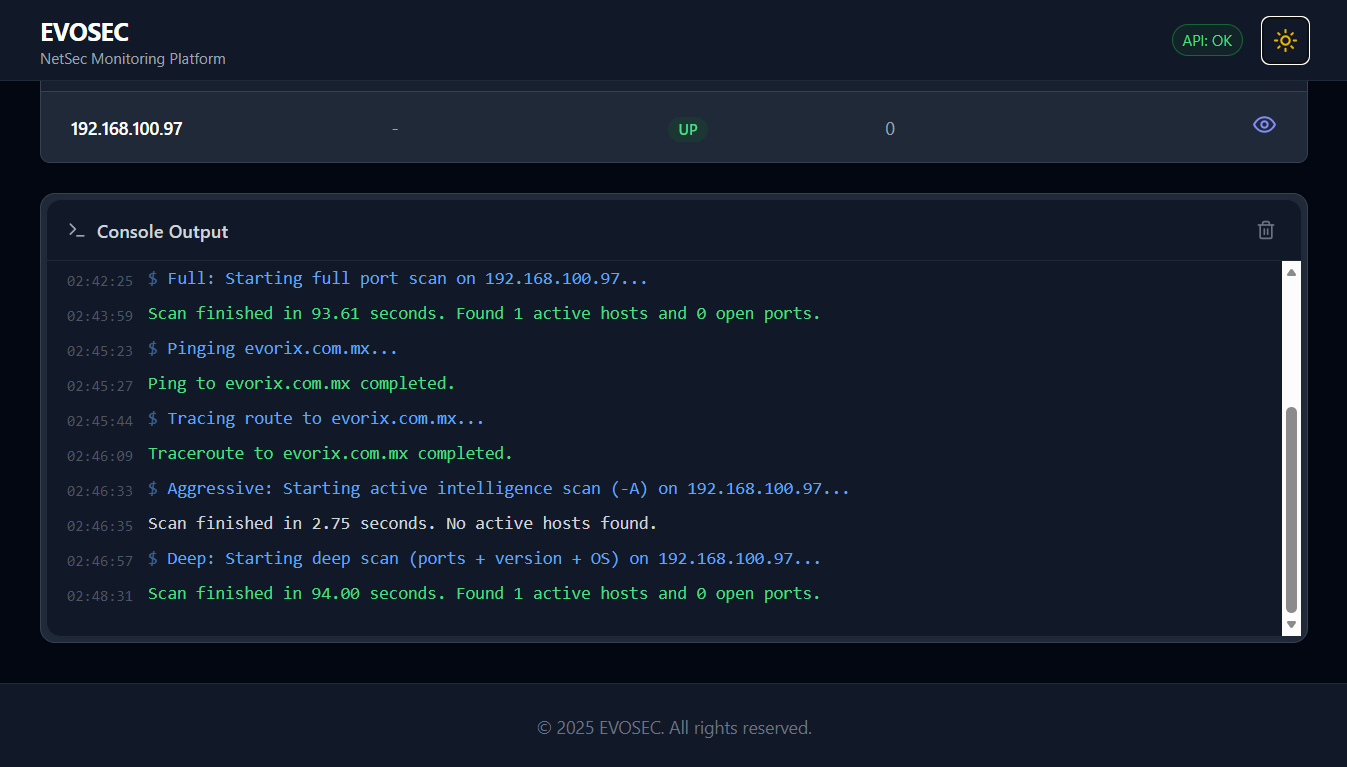
Task: Select the 'No active hosts found' result line
Action: [x=402, y=524]
